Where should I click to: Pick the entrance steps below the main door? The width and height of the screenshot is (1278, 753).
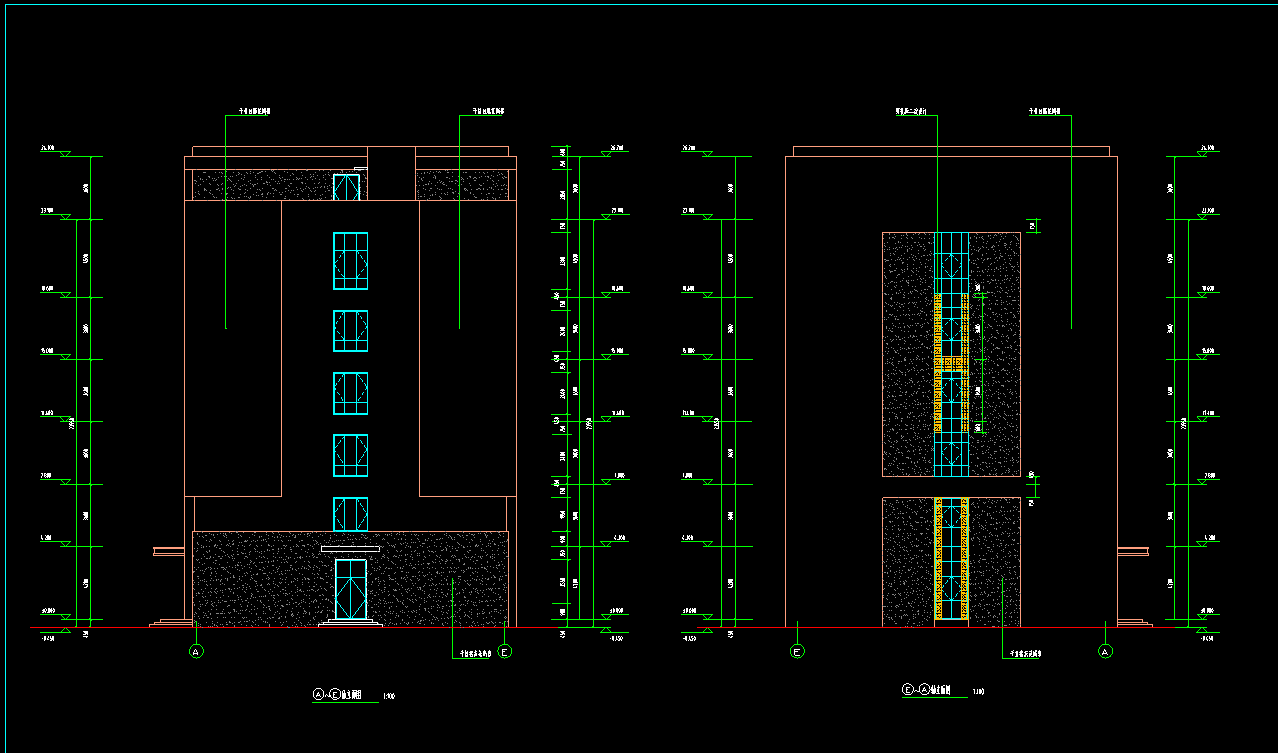click(x=350, y=623)
